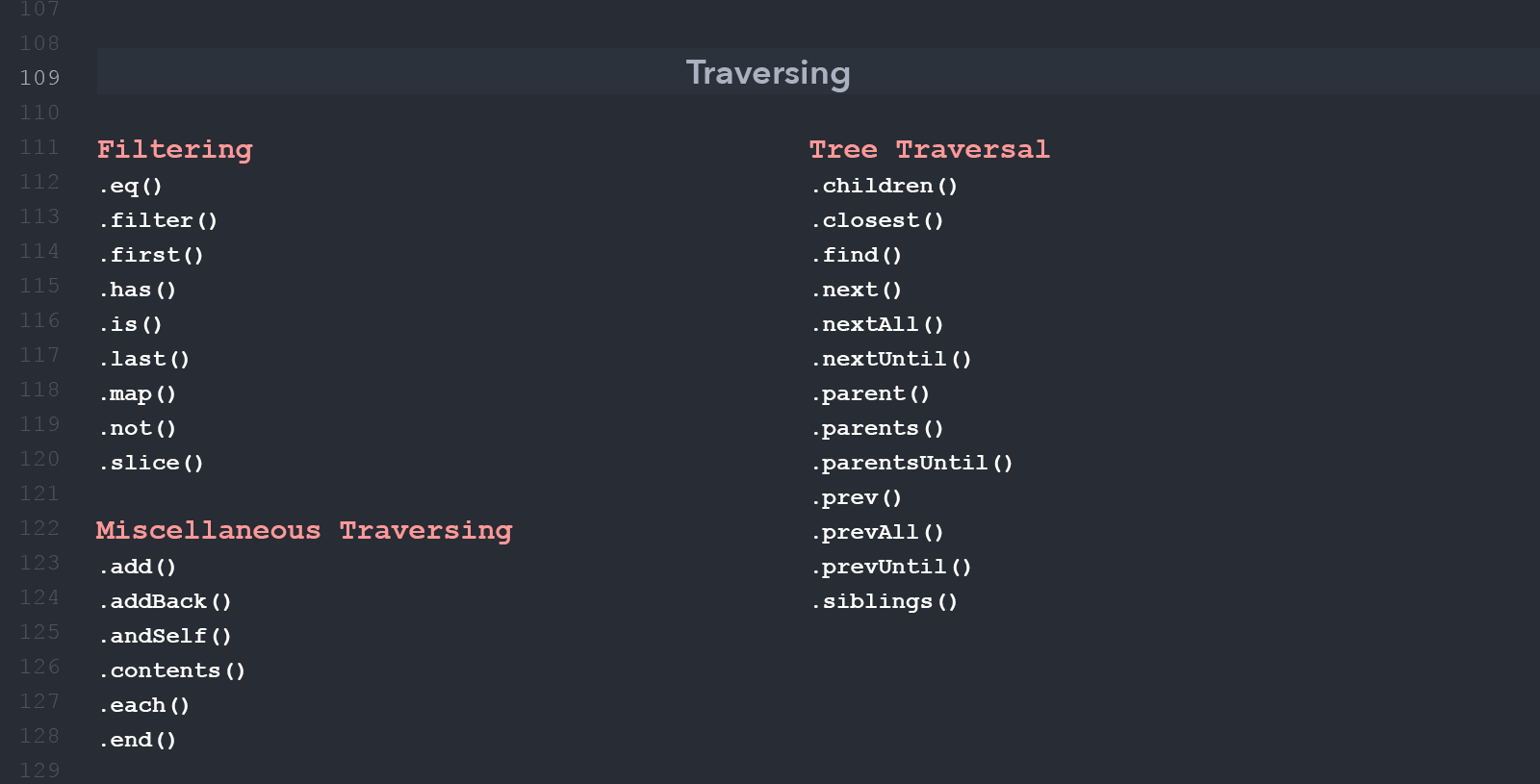This screenshot has width=1540, height=784.
Task: Select line number 109 in gutter
Action: [x=39, y=78]
